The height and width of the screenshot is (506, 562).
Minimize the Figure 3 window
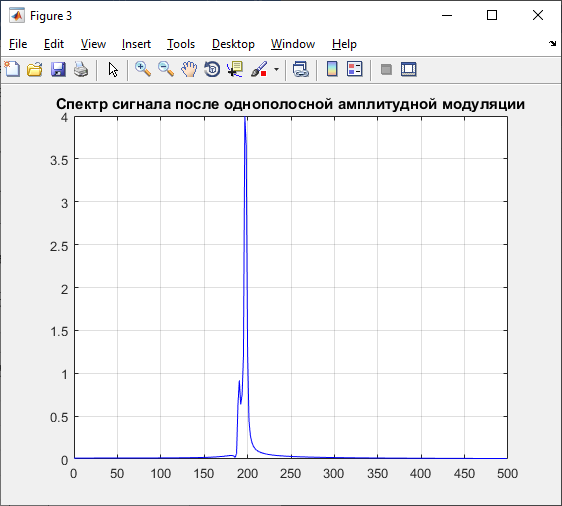pyautogui.click(x=447, y=15)
